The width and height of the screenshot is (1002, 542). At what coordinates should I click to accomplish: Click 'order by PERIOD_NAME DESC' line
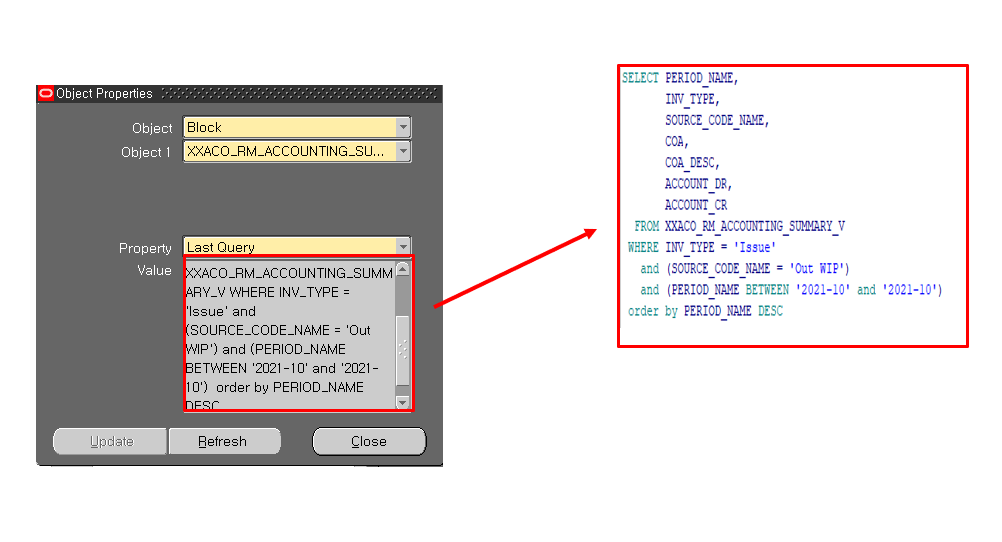[705, 311]
